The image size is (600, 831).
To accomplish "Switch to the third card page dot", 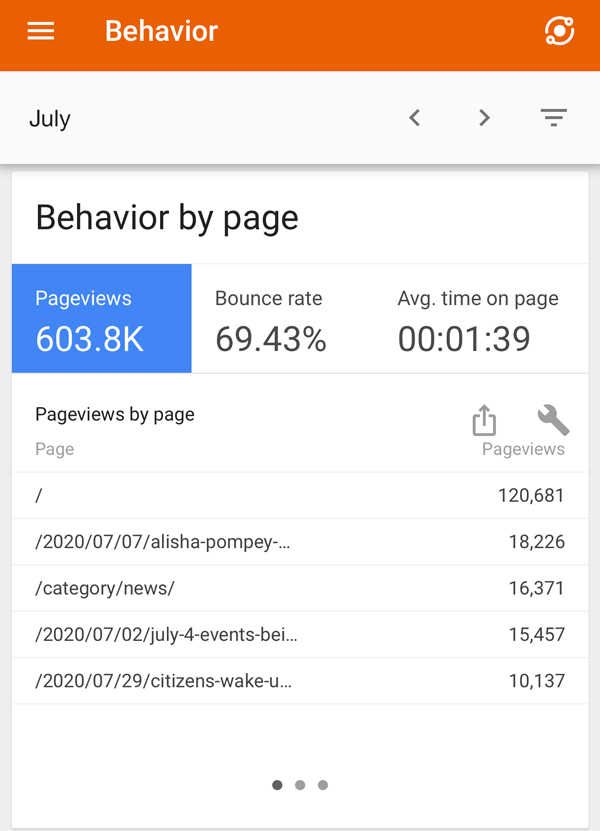I will pyautogui.click(x=323, y=785).
